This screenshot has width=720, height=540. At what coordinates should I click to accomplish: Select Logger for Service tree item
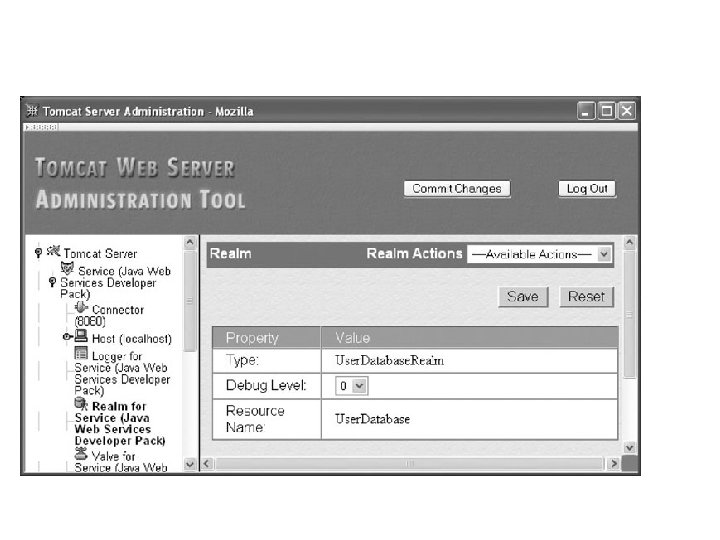[122, 373]
